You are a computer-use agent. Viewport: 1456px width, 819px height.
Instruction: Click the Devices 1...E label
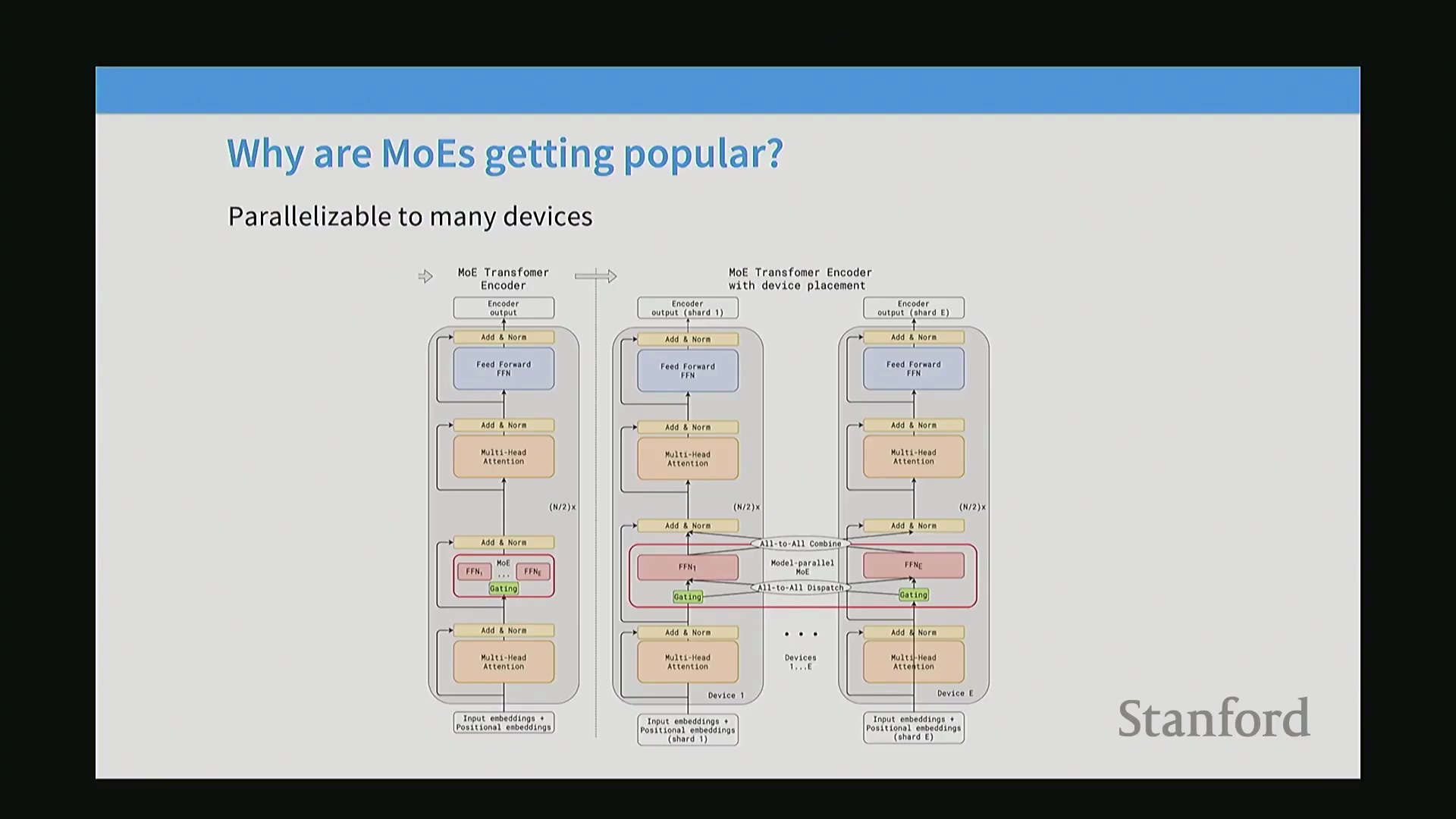pos(801,662)
